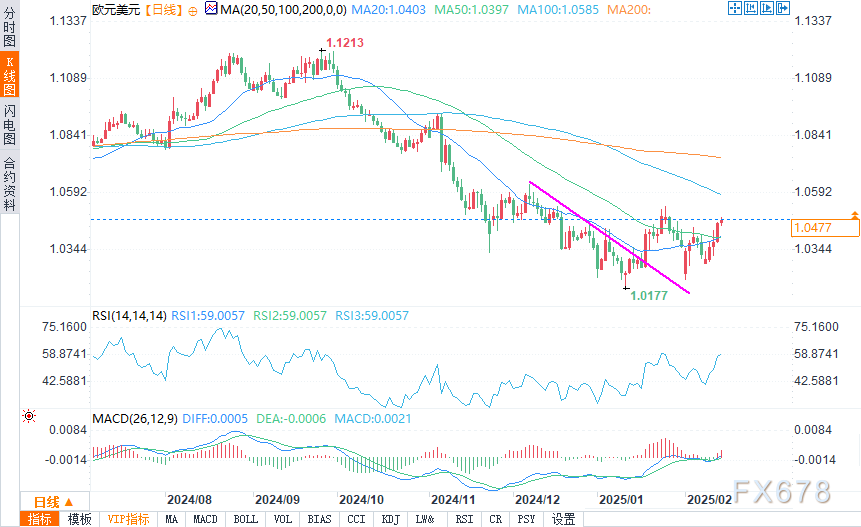Click the DIFF:0.0005 value

pyautogui.click(x=215, y=419)
